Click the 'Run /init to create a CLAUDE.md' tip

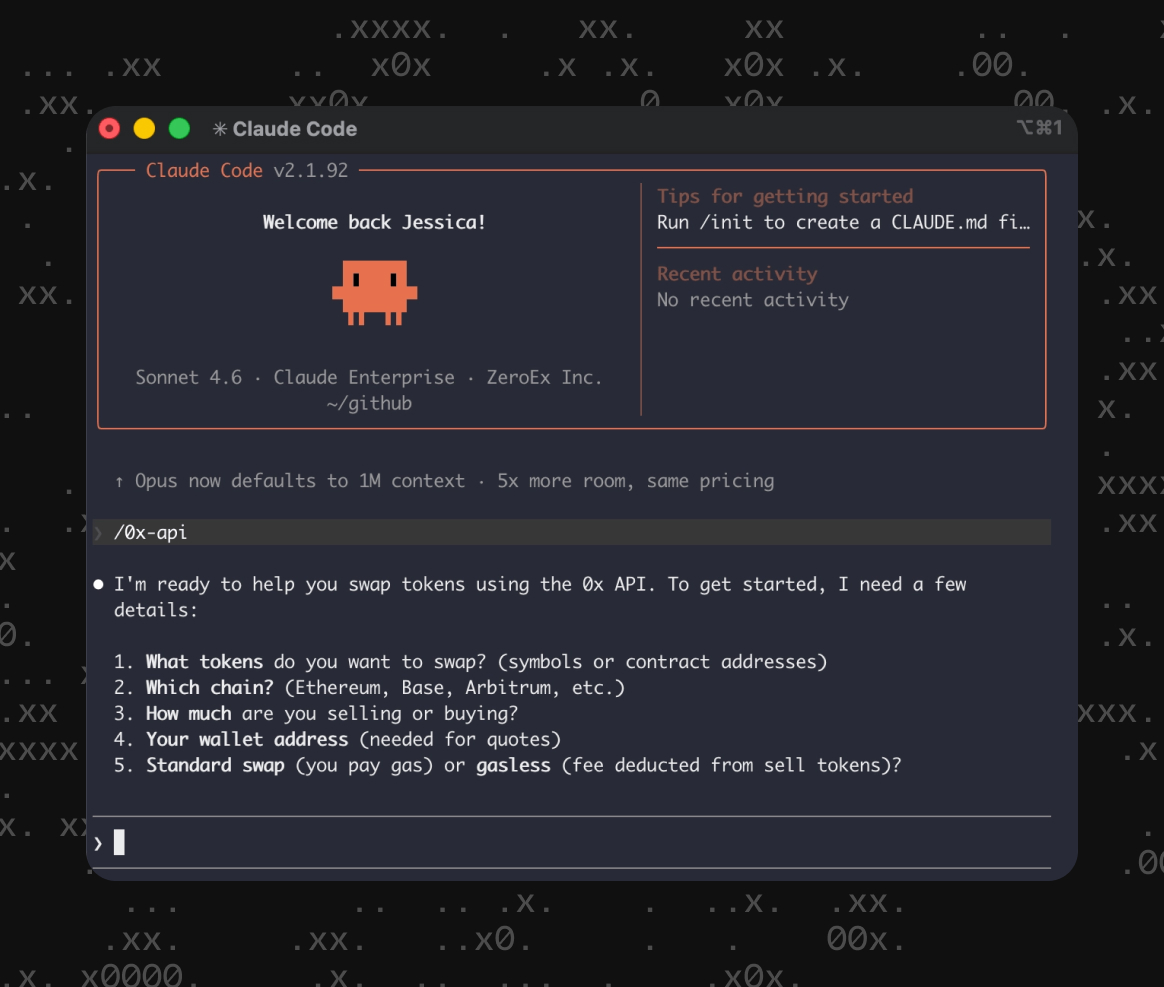[x=843, y=223]
